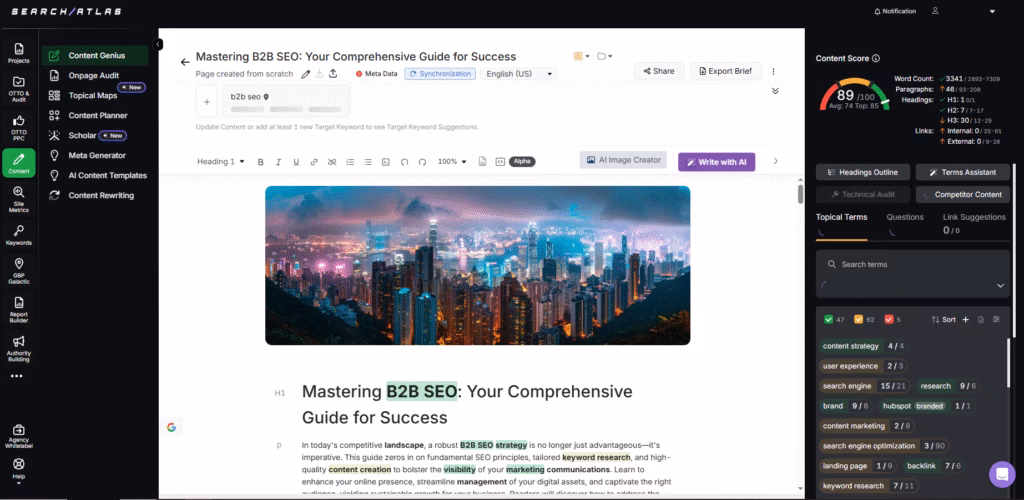Click the Write with AI button

click(716, 162)
